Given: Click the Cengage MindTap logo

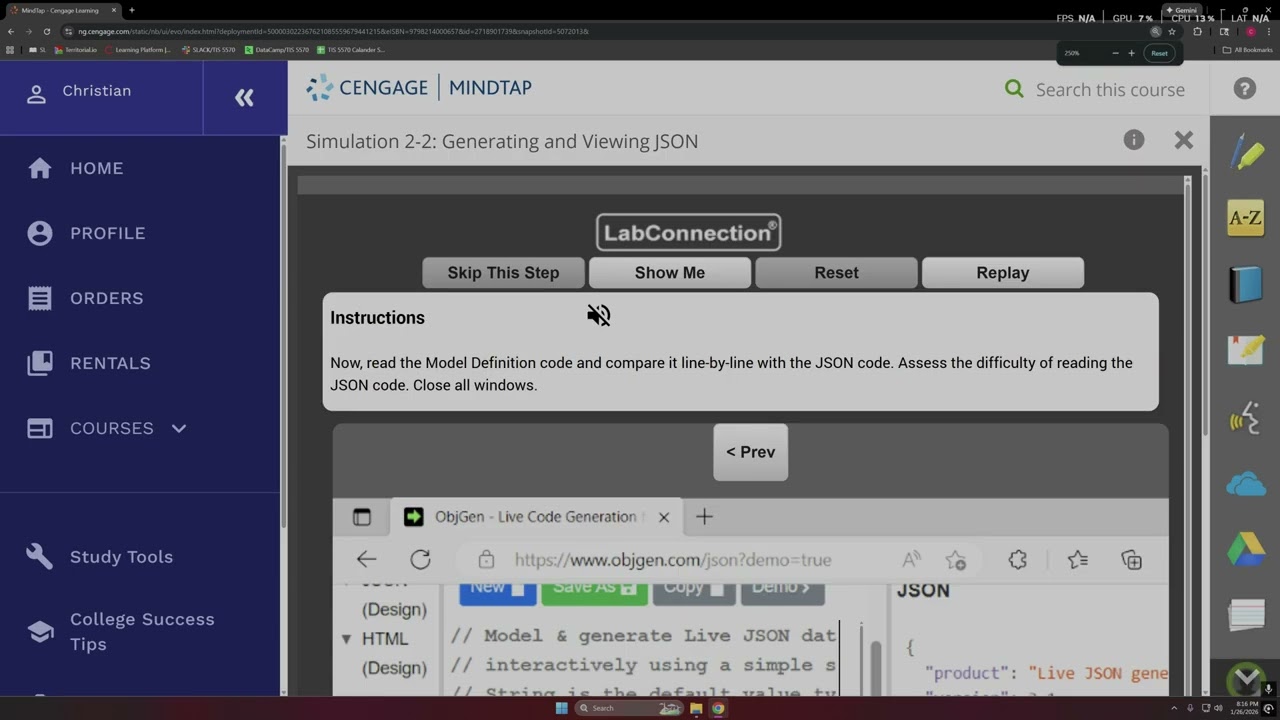Looking at the screenshot, I should 419,88.
